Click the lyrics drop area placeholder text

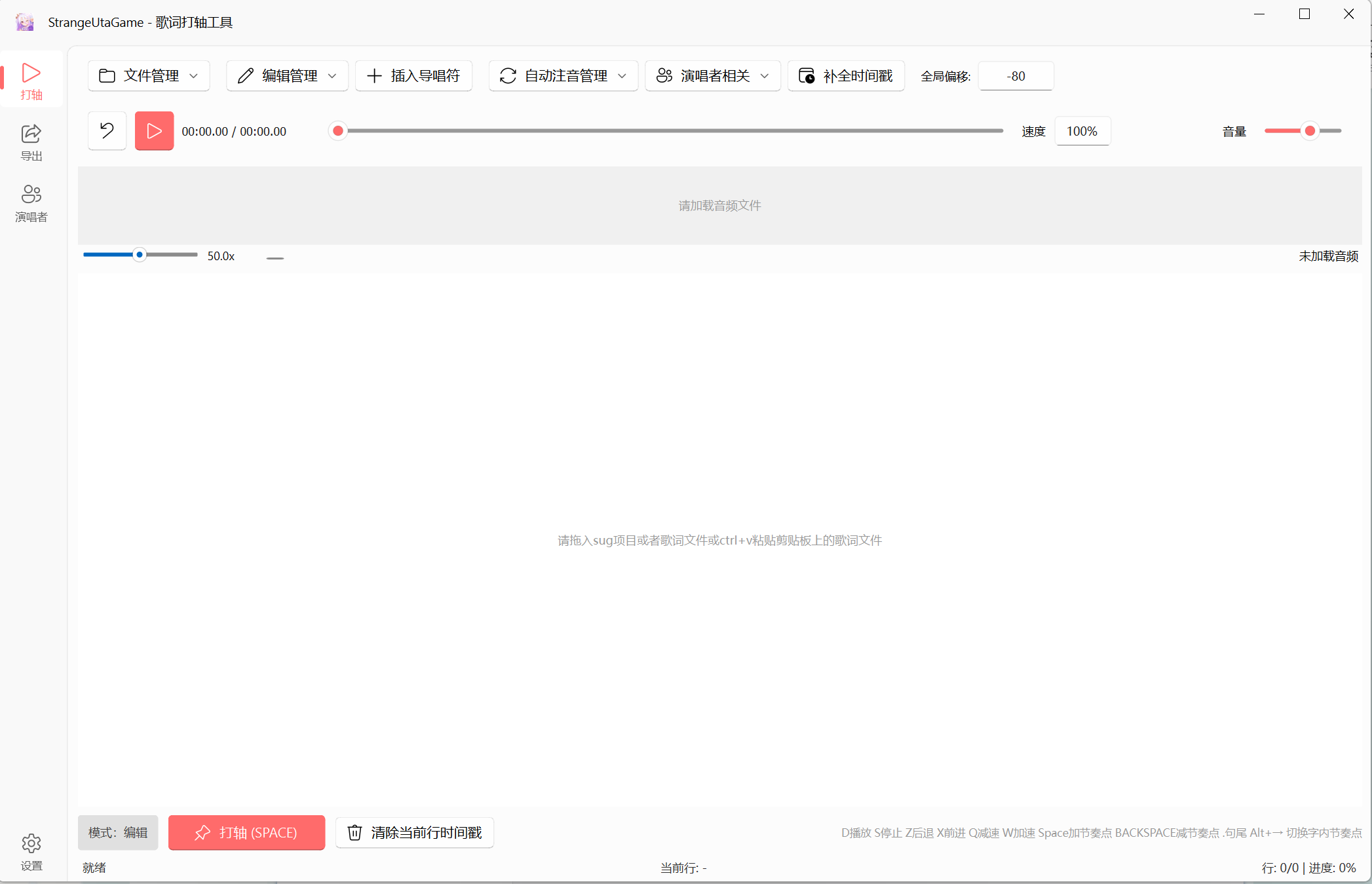click(719, 541)
